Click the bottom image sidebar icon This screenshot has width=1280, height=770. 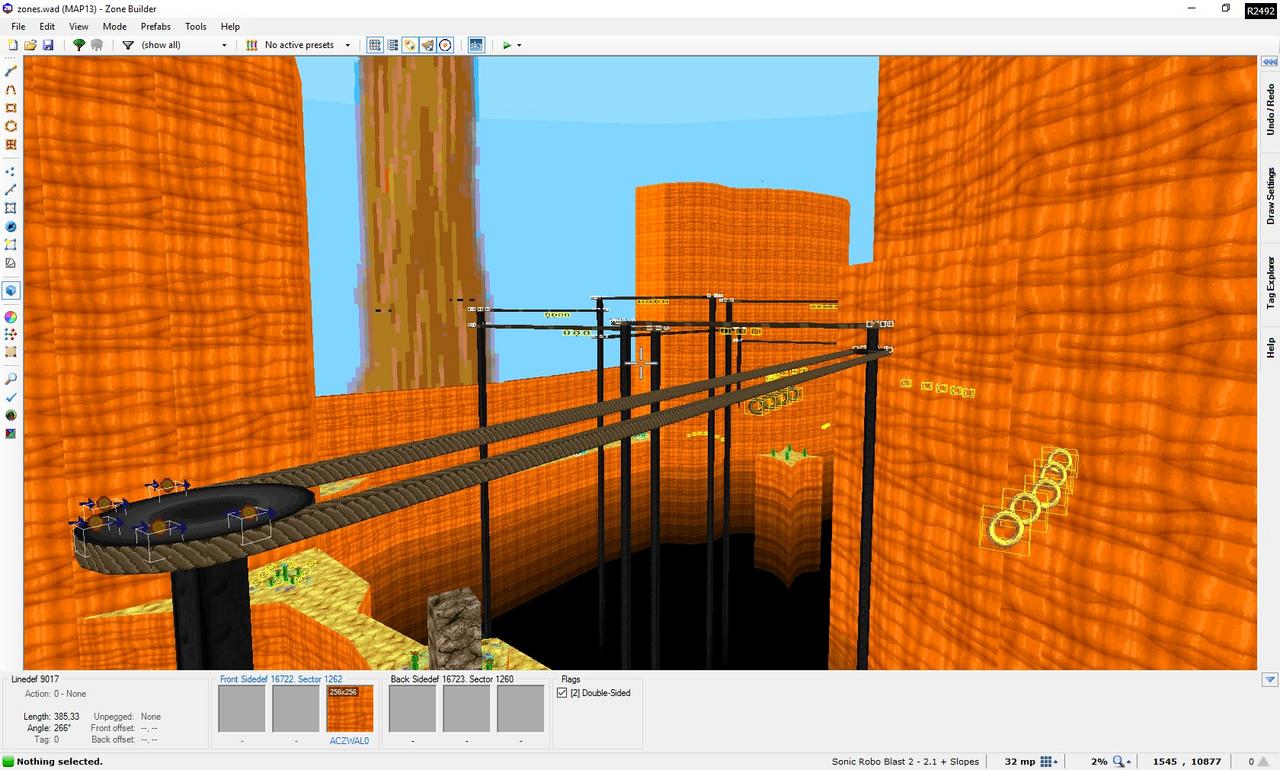click(11, 433)
